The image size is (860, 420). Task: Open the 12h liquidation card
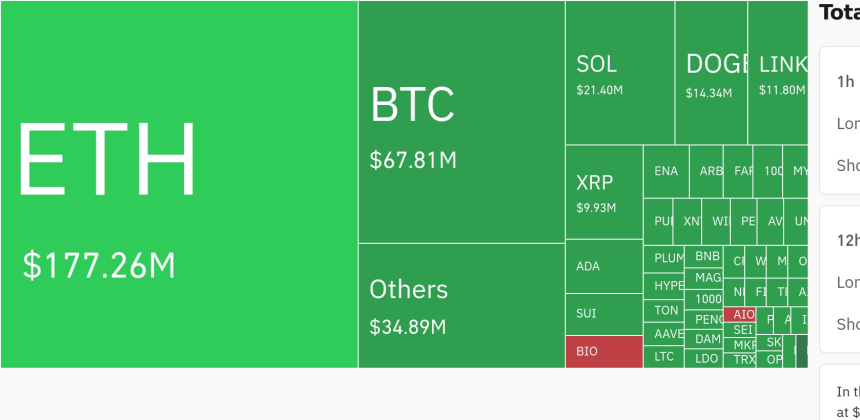[x=840, y=279]
